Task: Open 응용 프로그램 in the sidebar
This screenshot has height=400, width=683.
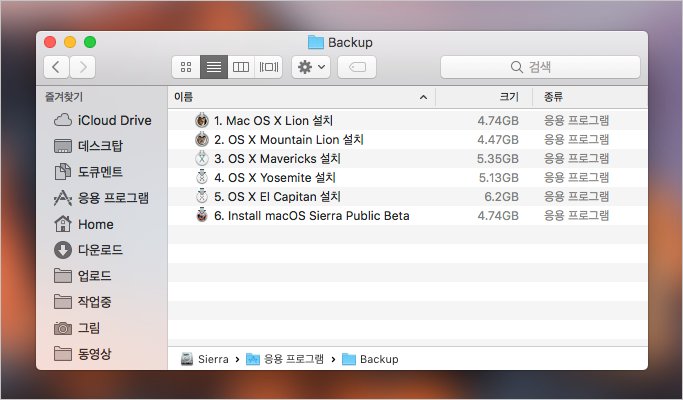Action: 101,198
